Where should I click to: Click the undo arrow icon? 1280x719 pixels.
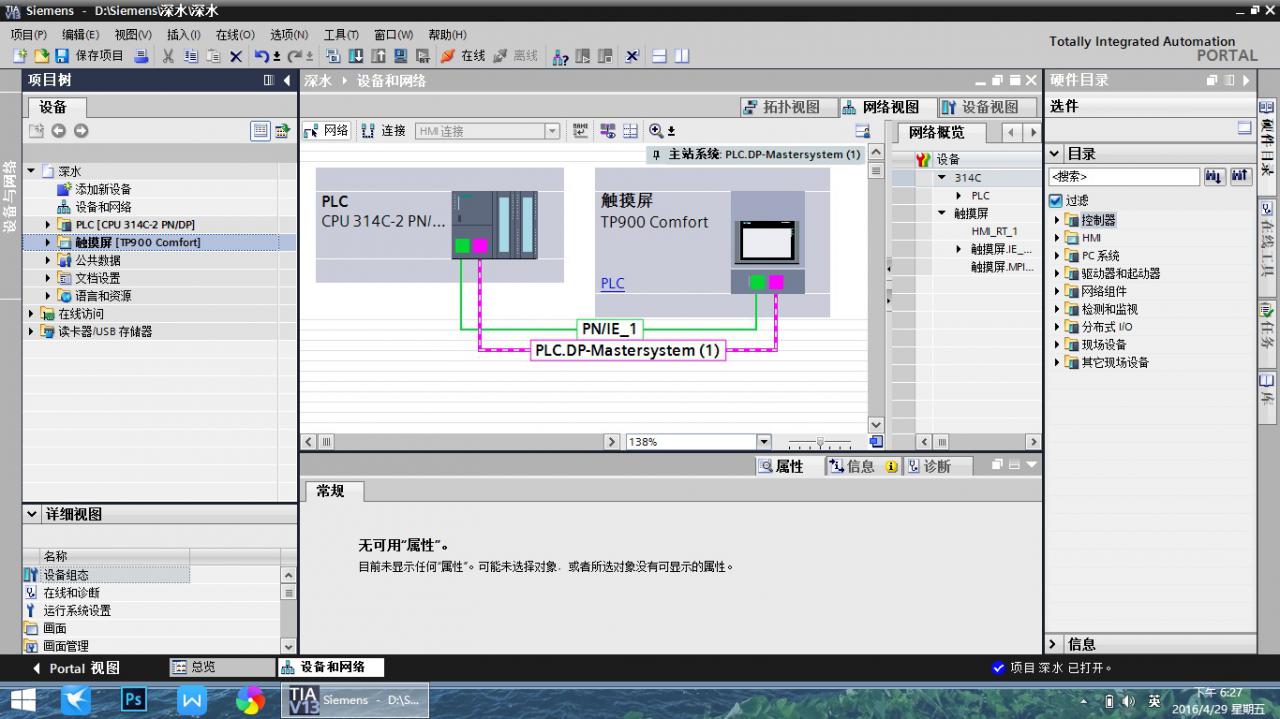(x=261, y=56)
